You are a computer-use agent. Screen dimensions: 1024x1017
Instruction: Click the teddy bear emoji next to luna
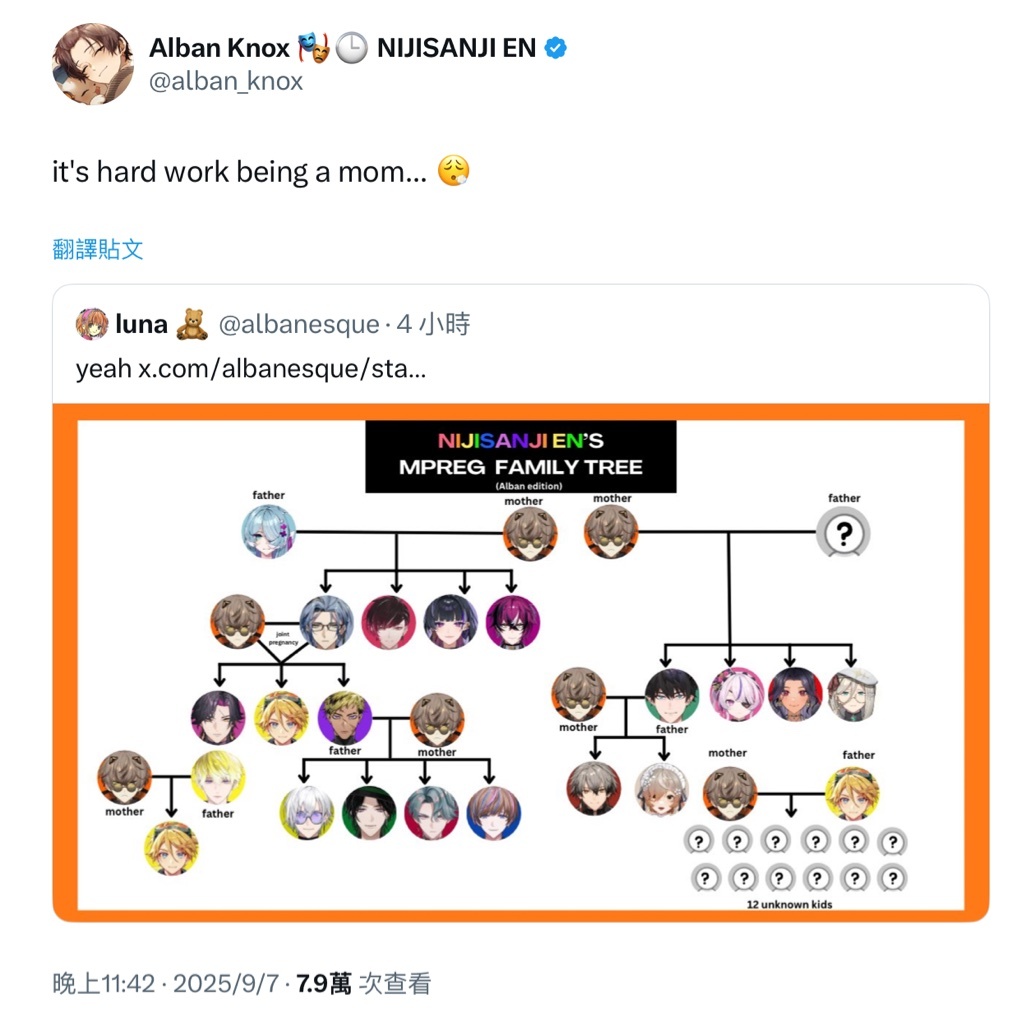click(193, 324)
